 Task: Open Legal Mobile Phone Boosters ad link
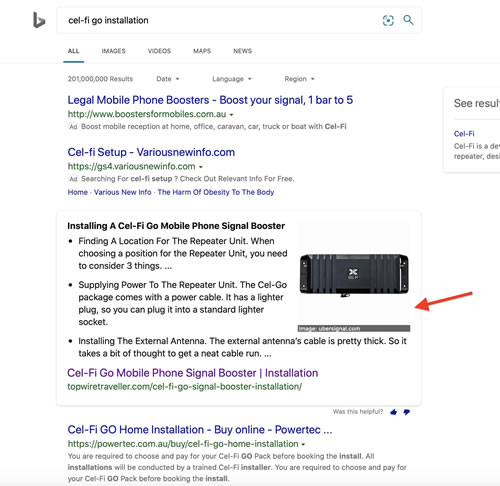pyautogui.click(x=210, y=100)
